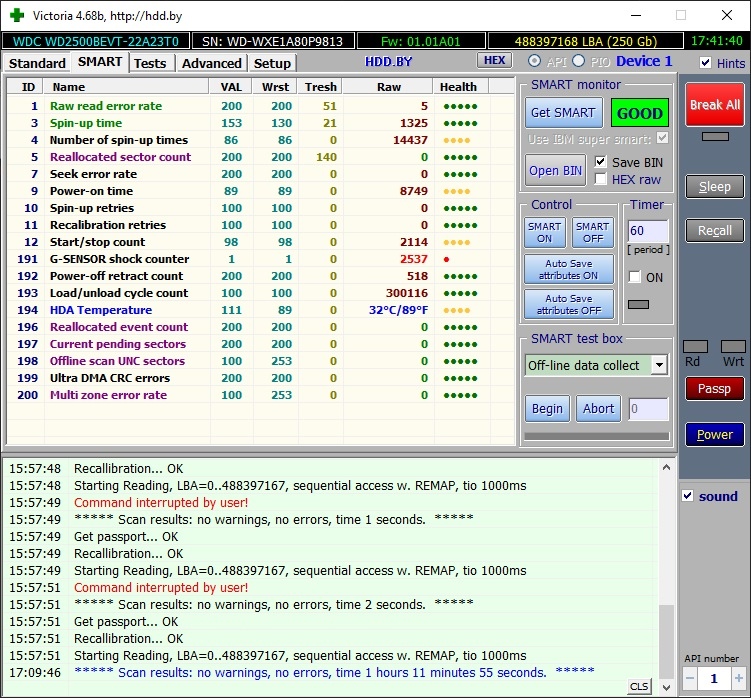The height and width of the screenshot is (698, 751).
Task: Enable the HEX raw checkbox
Action: (x=601, y=179)
